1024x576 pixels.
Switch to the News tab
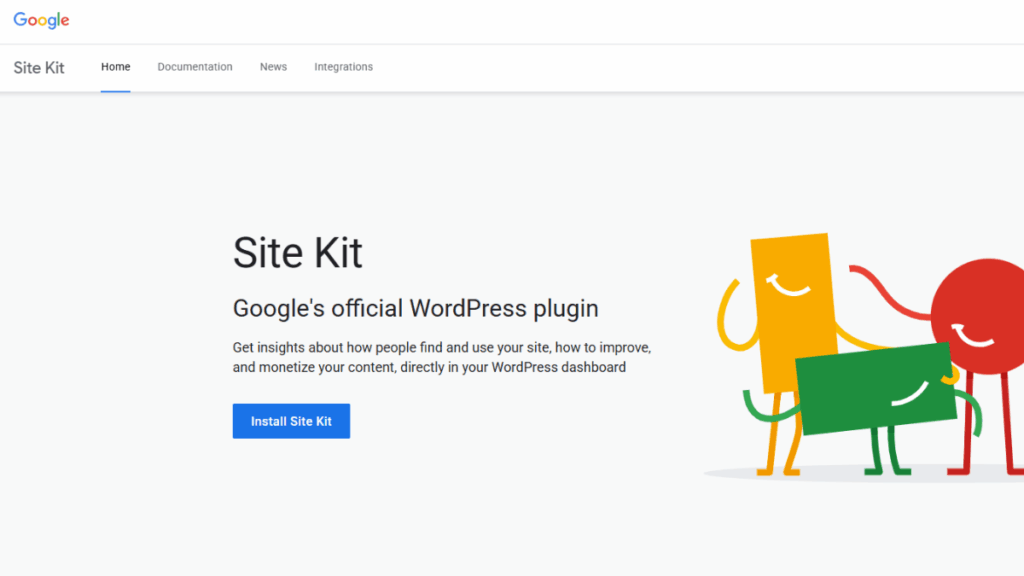273,67
